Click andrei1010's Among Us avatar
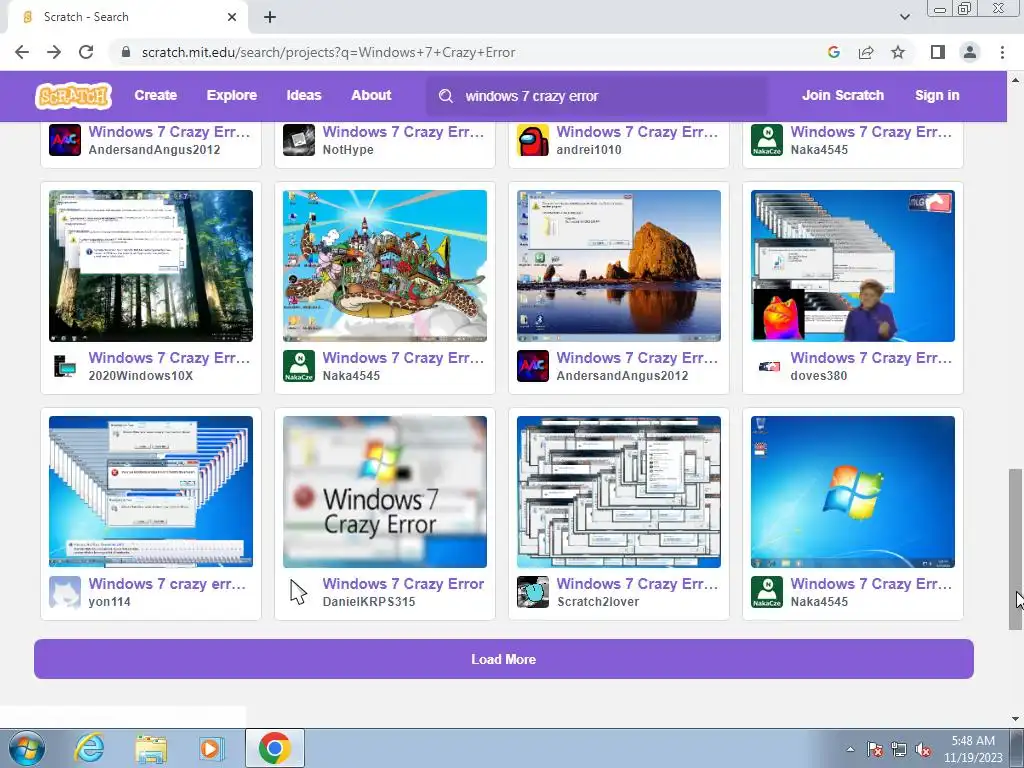The image size is (1024, 768). pyautogui.click(x=533, y=140)
